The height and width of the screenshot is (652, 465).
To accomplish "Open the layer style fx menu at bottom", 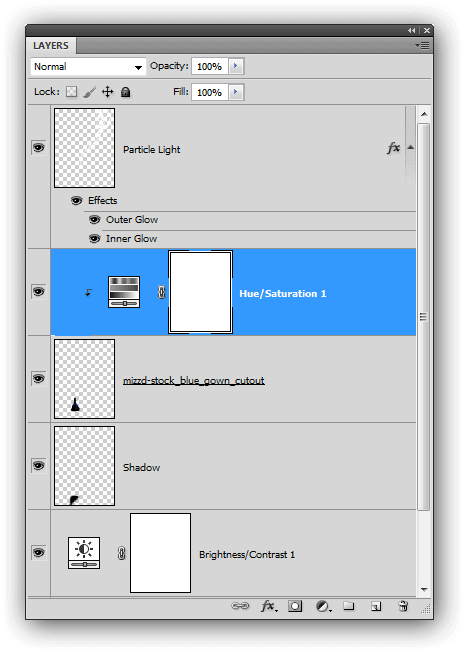I will tap(269, 606).
